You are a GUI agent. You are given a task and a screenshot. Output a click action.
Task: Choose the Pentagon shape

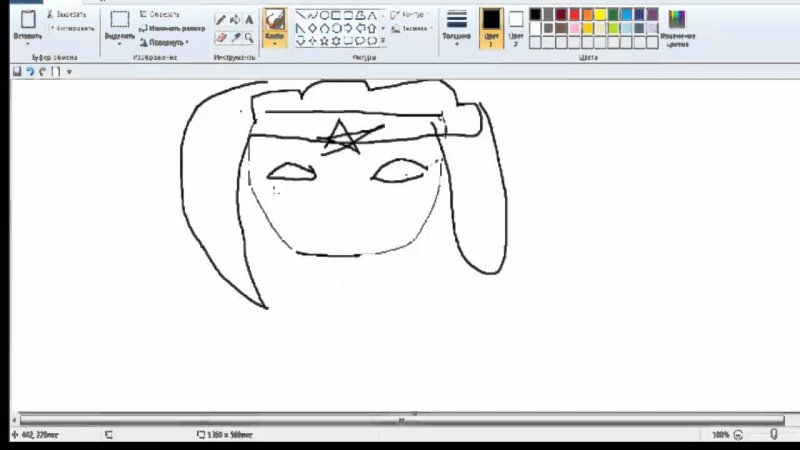click(324, 28)
